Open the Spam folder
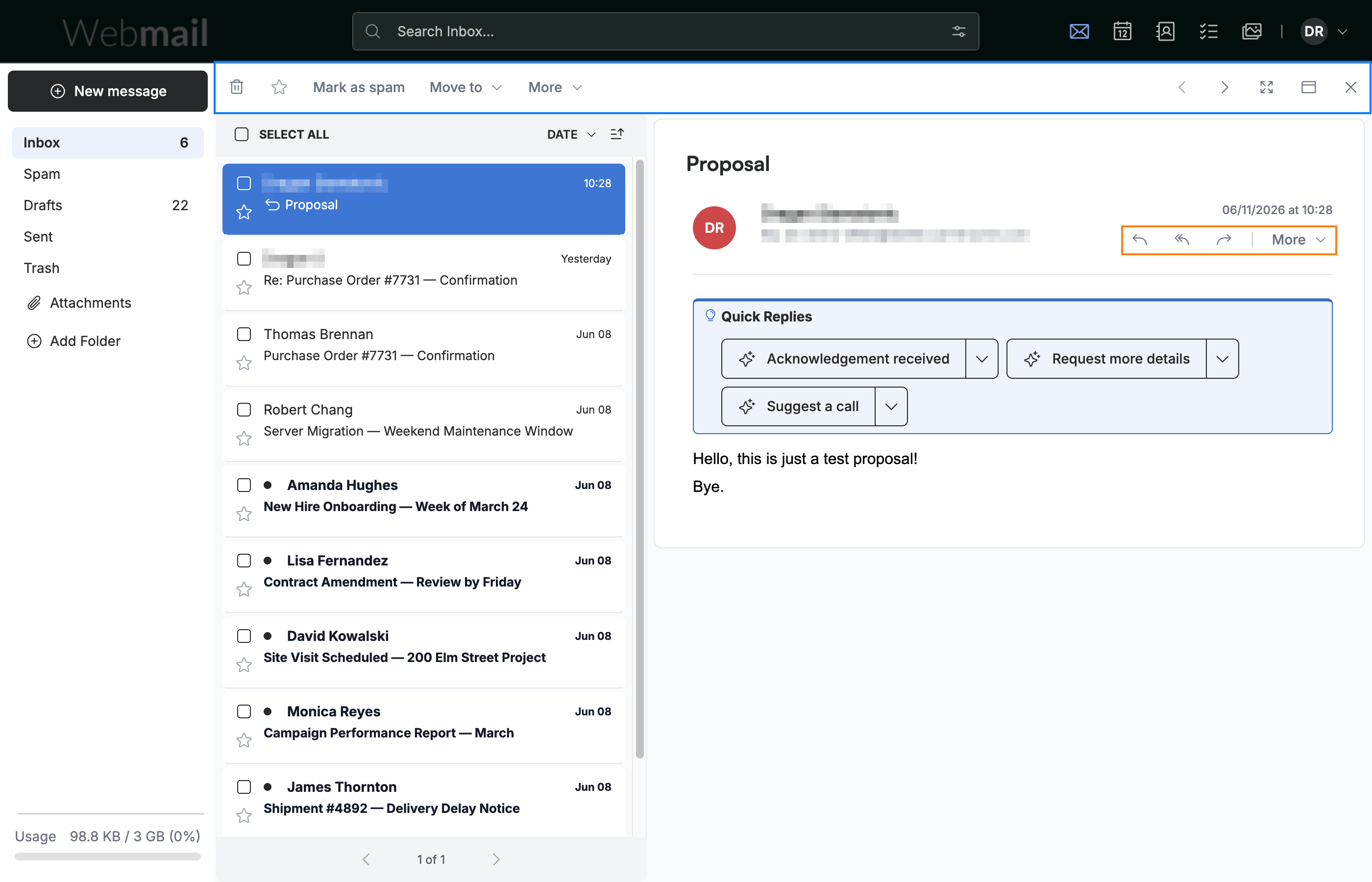1372x882 pixels. click(108, 173)
